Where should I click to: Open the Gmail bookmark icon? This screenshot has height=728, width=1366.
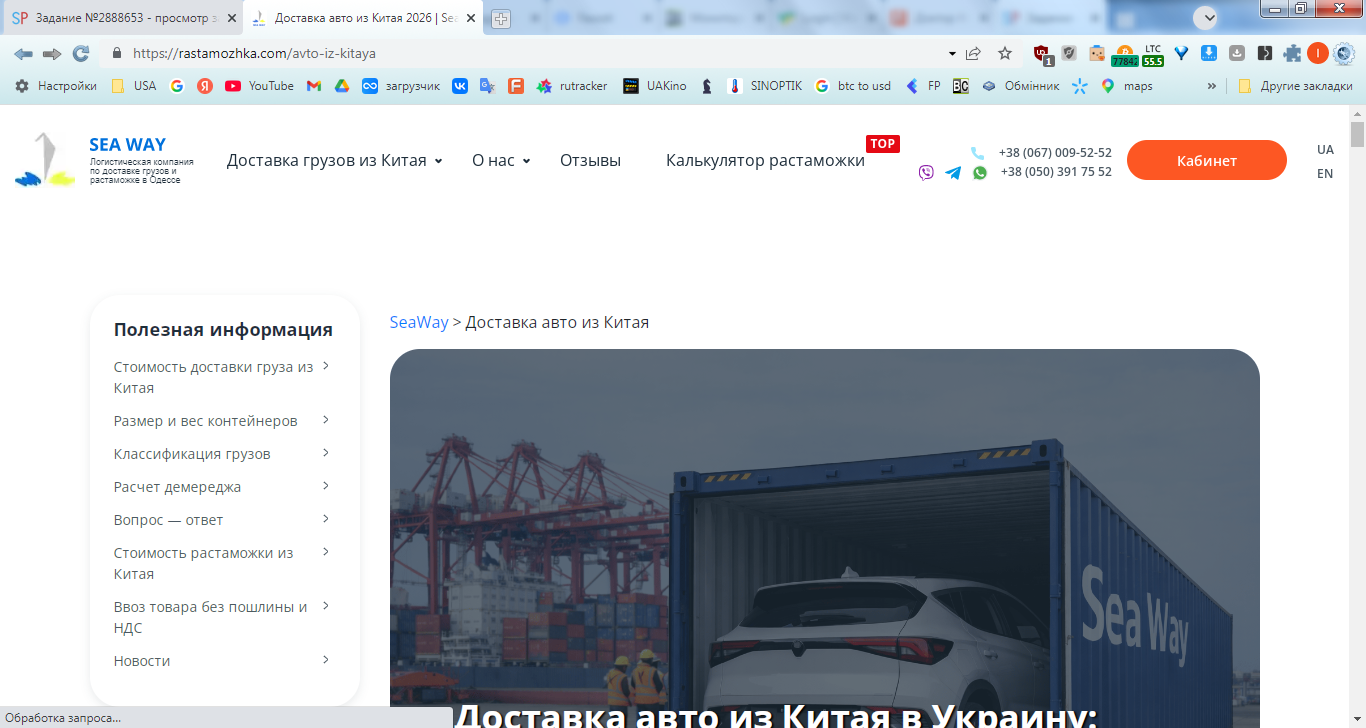[x=314, y=86]
